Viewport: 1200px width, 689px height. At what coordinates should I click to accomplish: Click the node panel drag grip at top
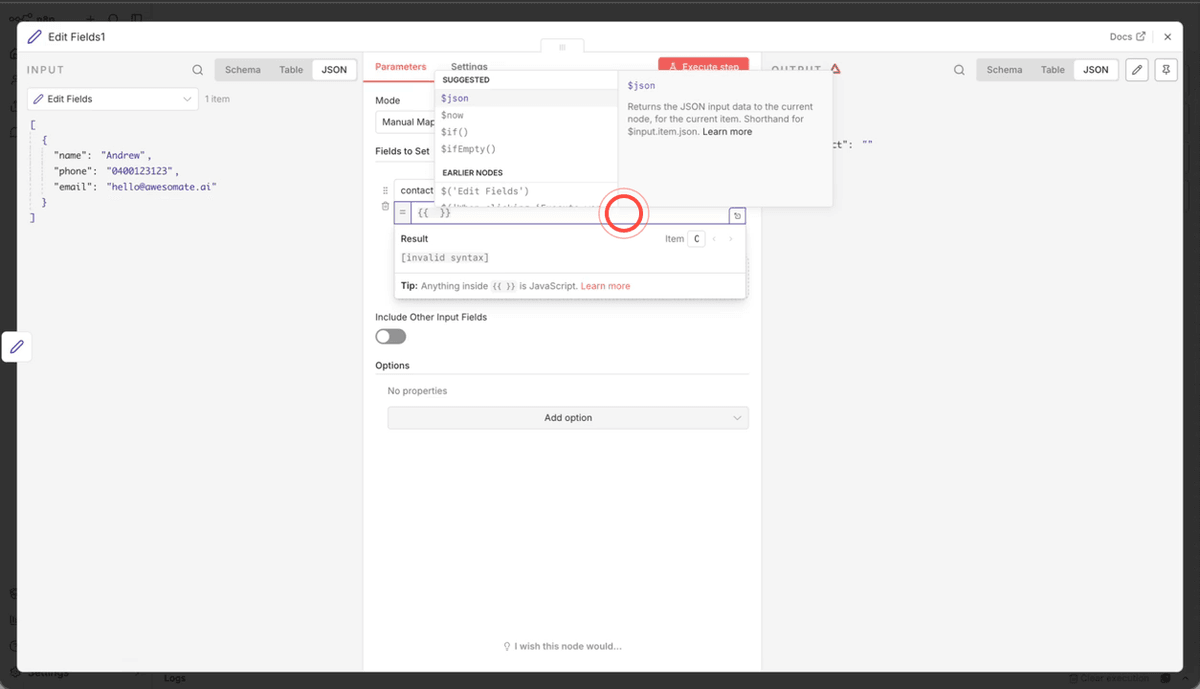pos(562,47)
